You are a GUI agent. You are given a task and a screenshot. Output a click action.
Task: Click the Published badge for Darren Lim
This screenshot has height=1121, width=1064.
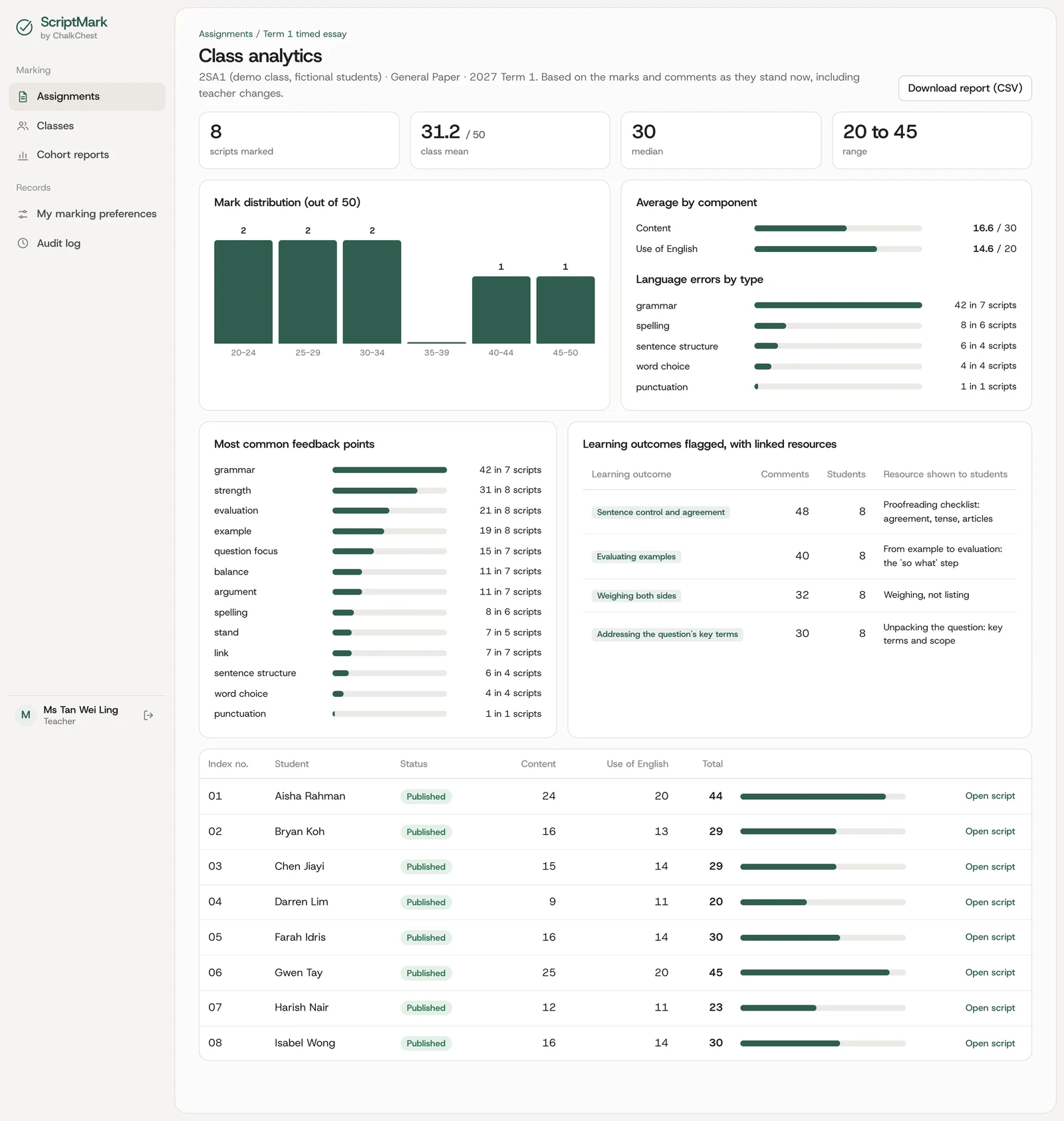point(426,902)
